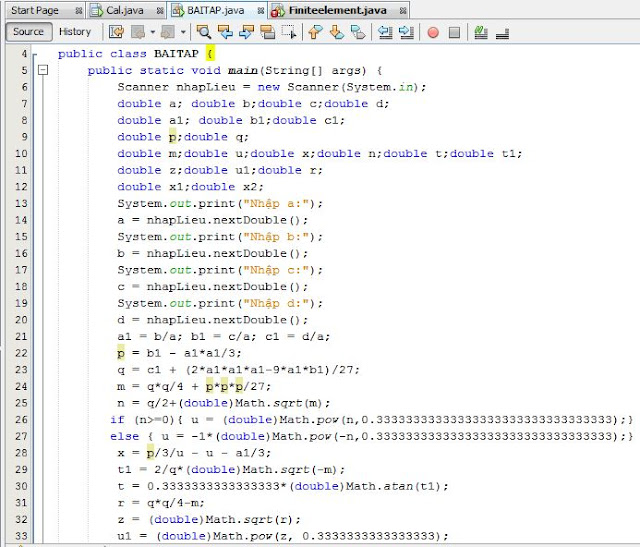Close the Finiteelement.java tab
The image size is (640, 547).
[403, 11]
